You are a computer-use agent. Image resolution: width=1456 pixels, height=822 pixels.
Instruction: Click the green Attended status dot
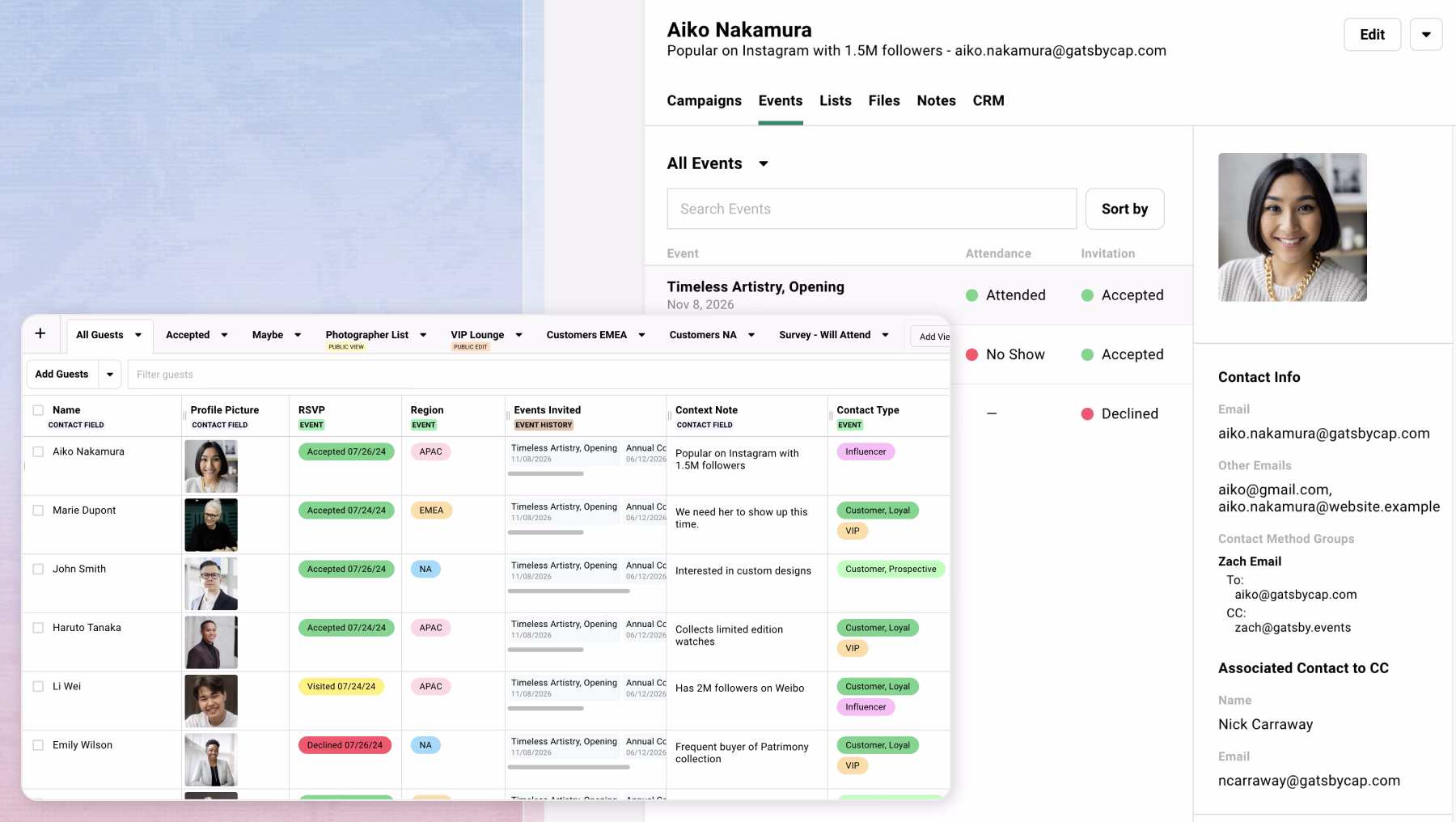click(x=972, y=295)
